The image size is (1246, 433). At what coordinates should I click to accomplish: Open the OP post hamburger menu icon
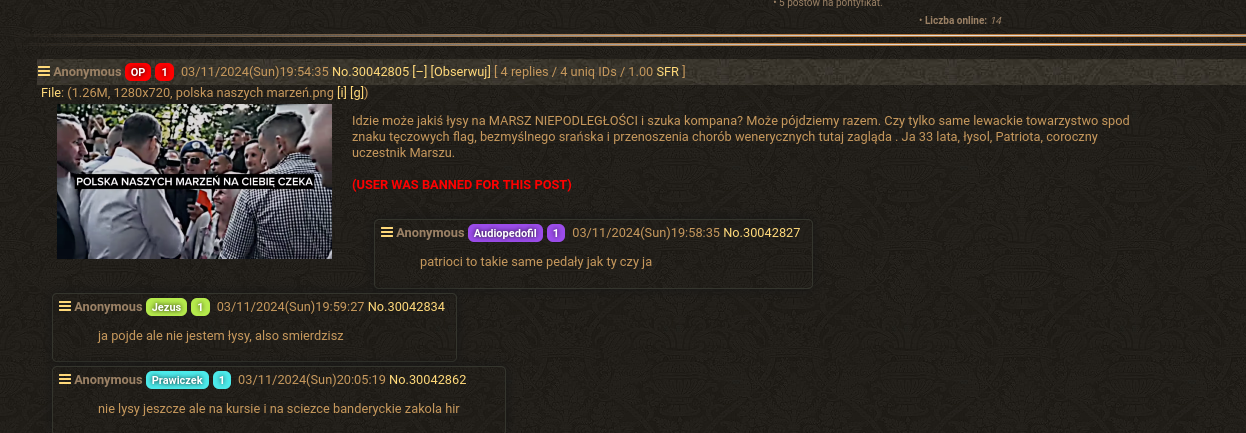[x=44, y=71]
